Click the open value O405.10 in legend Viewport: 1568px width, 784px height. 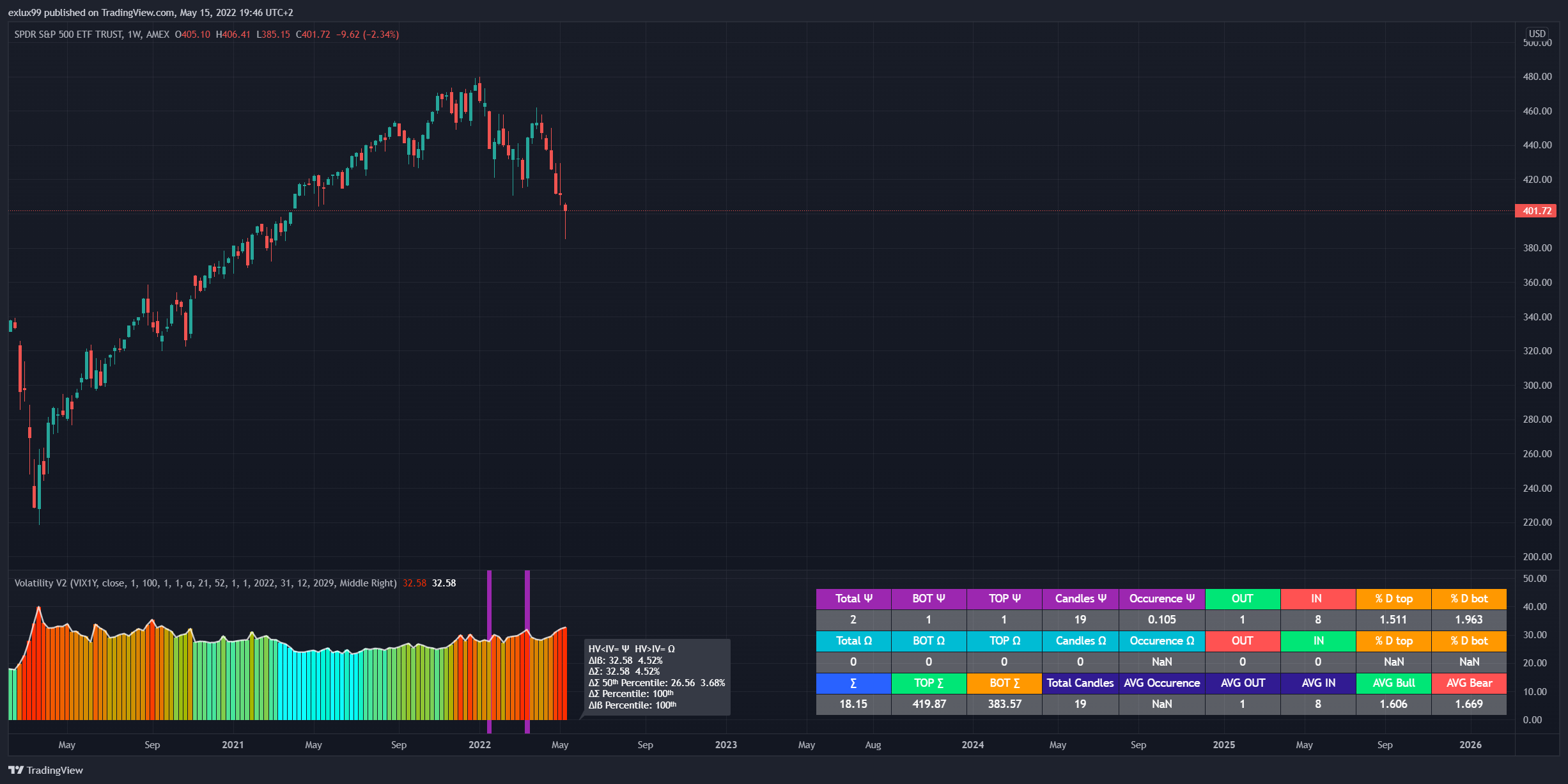tap(192, 35)
